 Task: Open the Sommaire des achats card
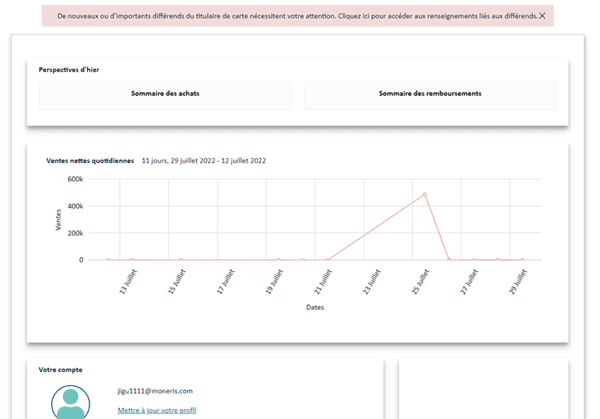(165, 95)
